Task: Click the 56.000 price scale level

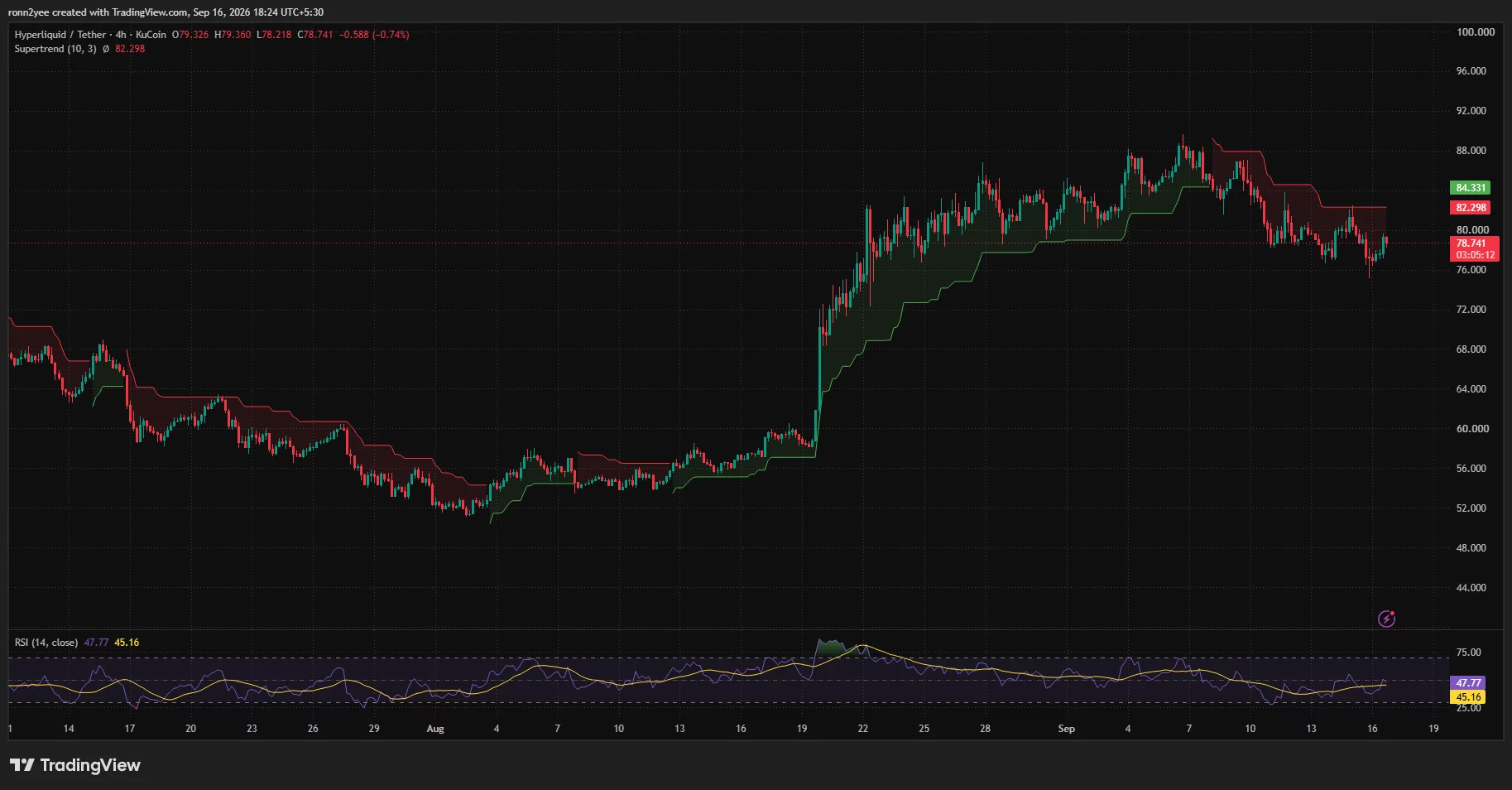Action: 1471,469
